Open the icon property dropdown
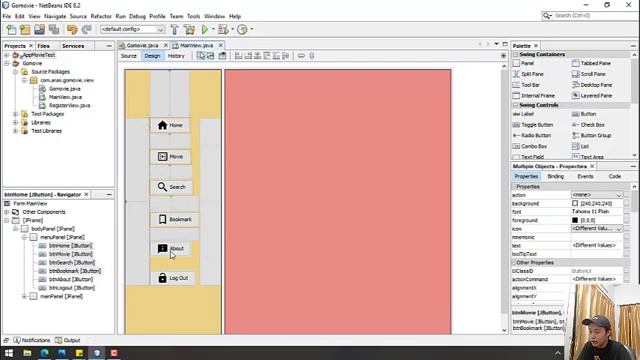 tap(619, 229)
